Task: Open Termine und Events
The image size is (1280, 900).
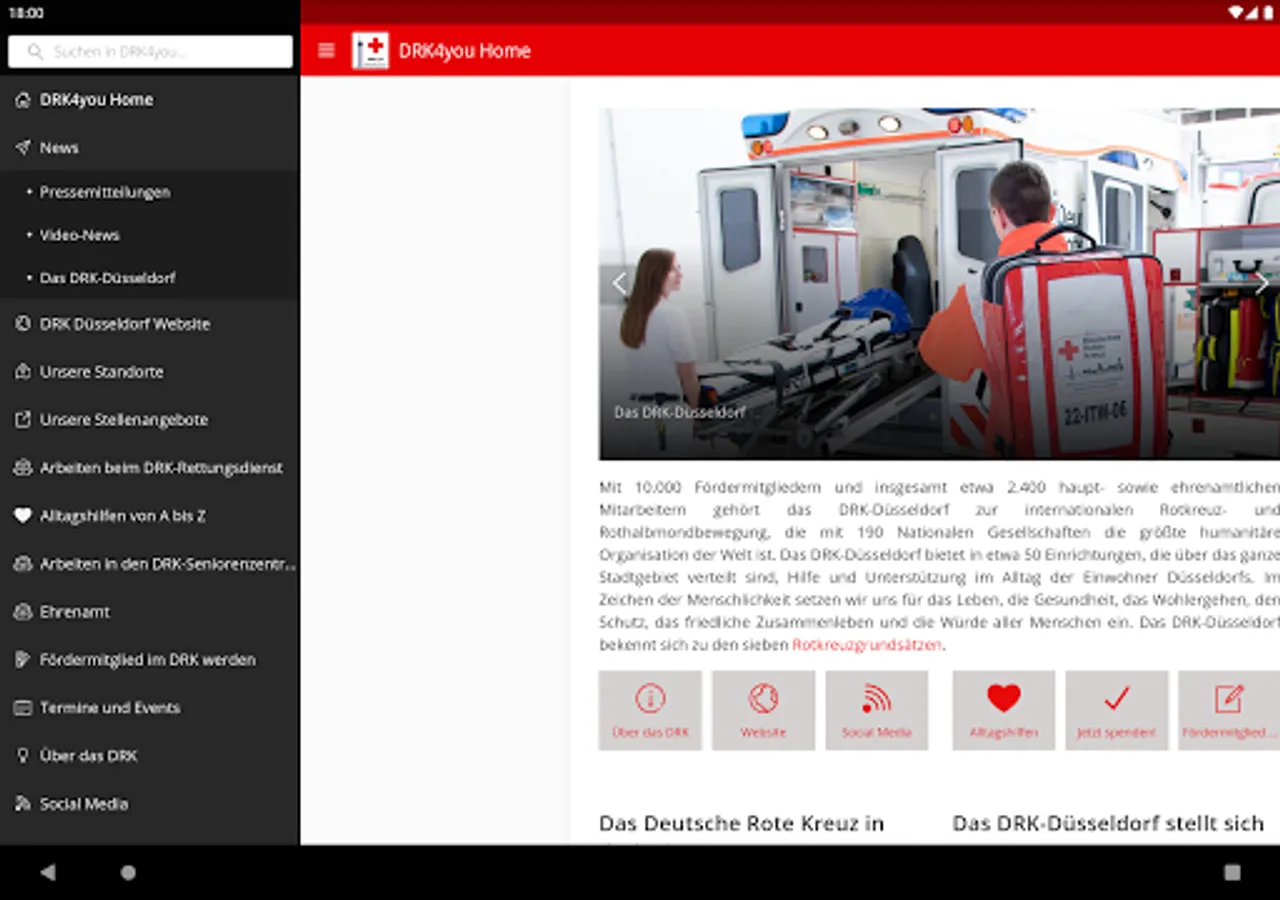Action: (x=150, y=708)
